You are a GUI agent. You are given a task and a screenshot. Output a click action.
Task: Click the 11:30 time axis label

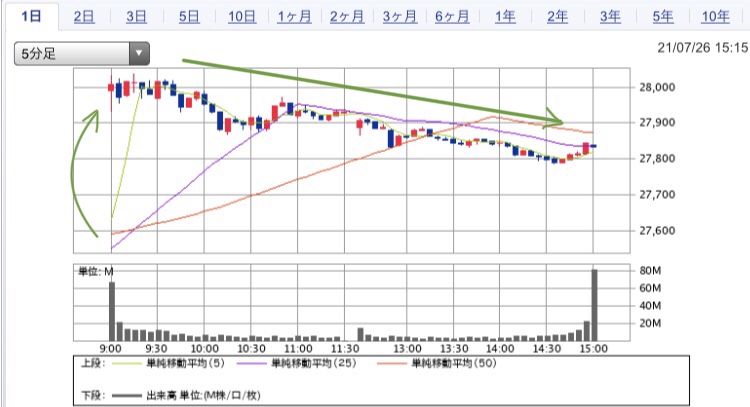pos(345,348)
